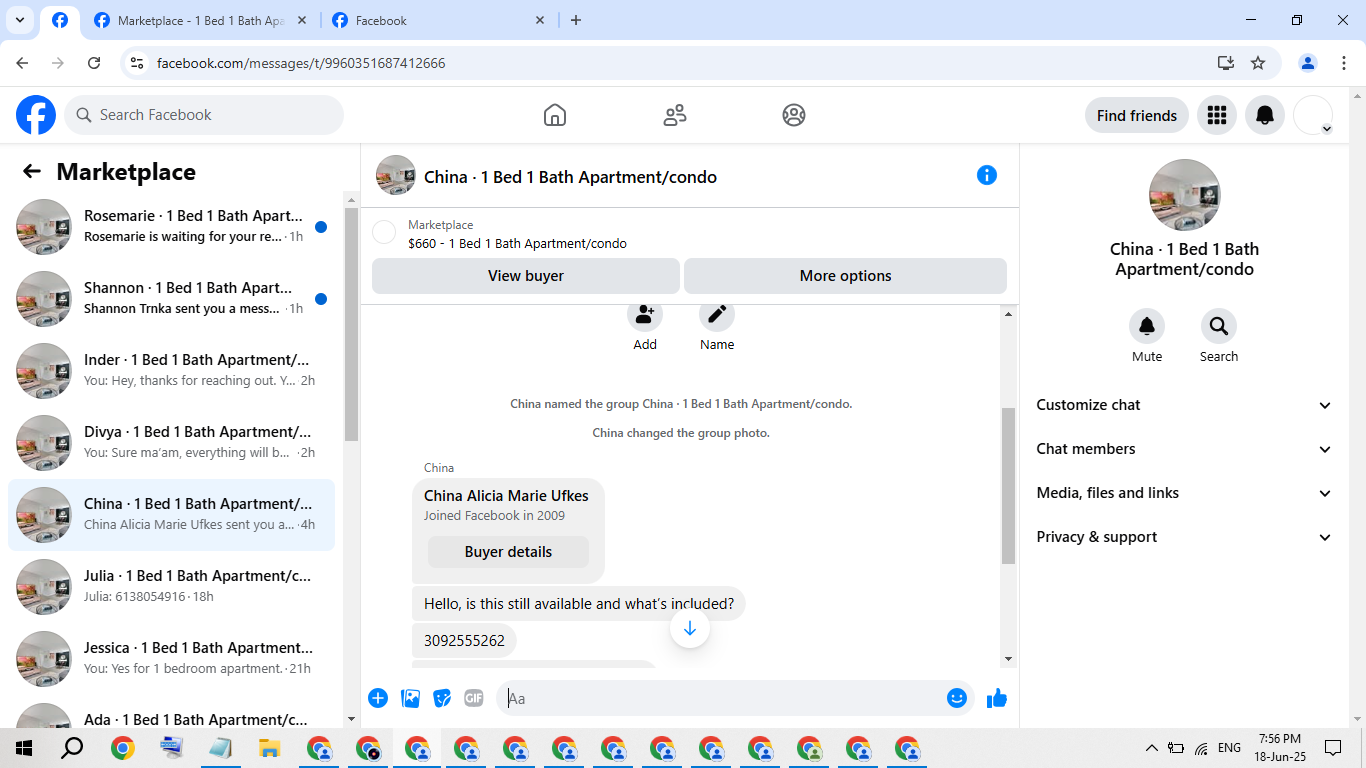Click the Find friends button
The image size is (1366, 768).
click(1137, 115)
